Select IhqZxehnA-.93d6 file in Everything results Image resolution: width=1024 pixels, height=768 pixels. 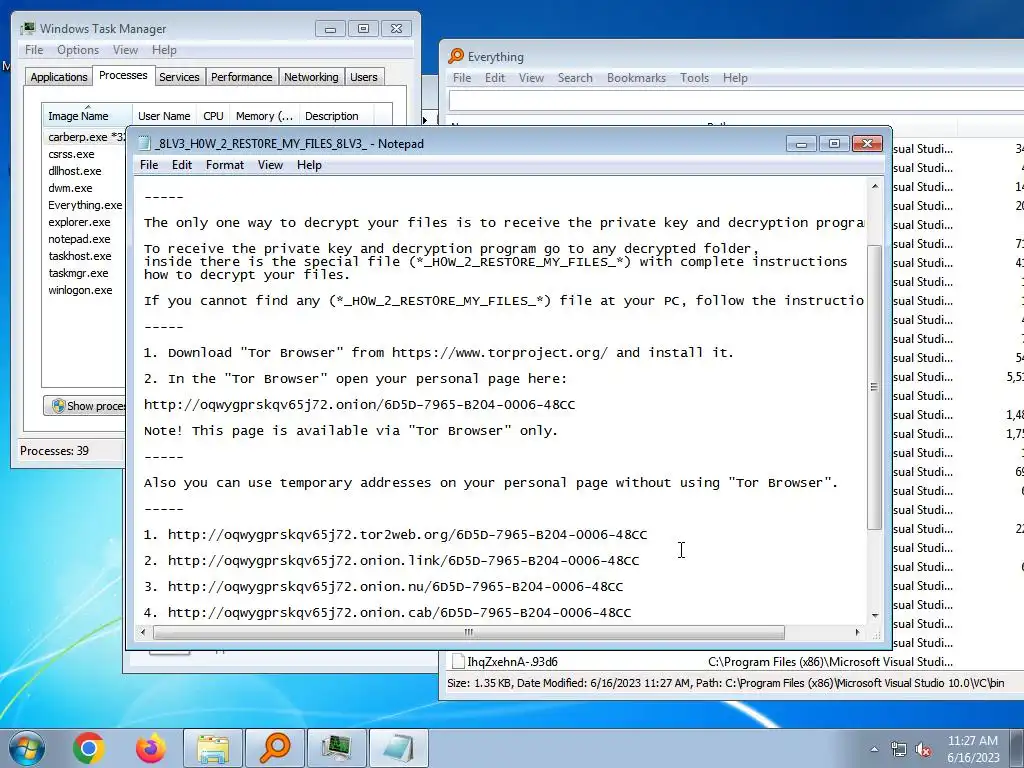pyautogui.click(x=513, y=662)
